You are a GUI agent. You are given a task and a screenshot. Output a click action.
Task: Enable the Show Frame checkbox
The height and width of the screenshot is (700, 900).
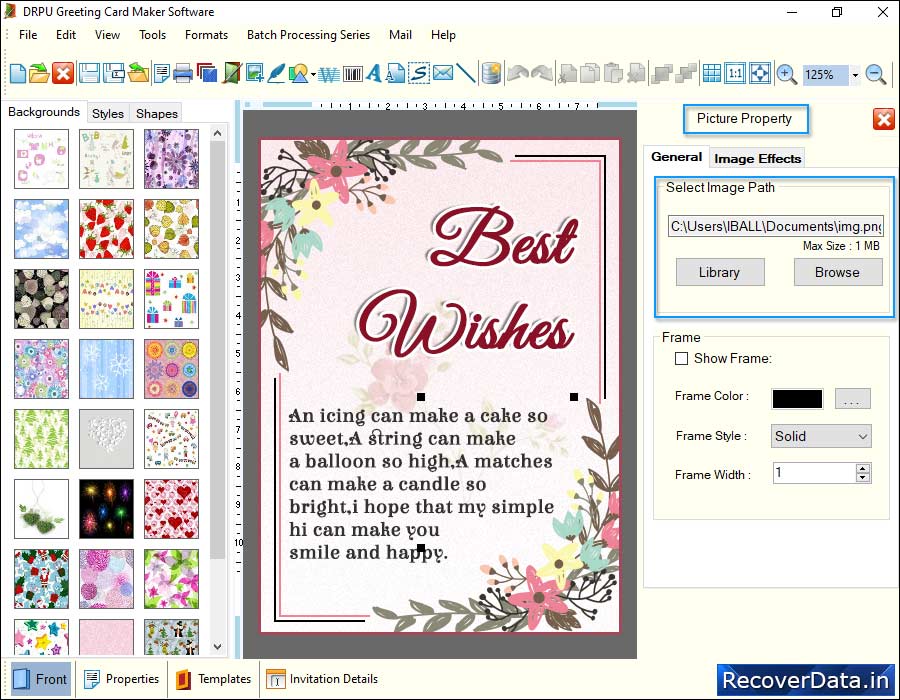click(x=681, y=359)
